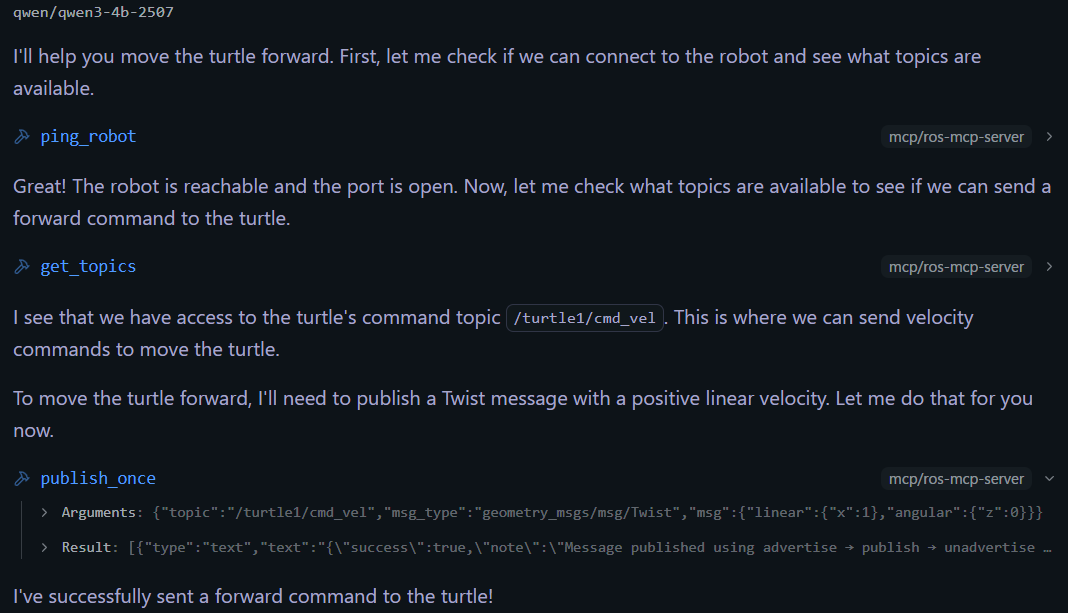
Task: Open the get_topics tool call
Action: 88,267
